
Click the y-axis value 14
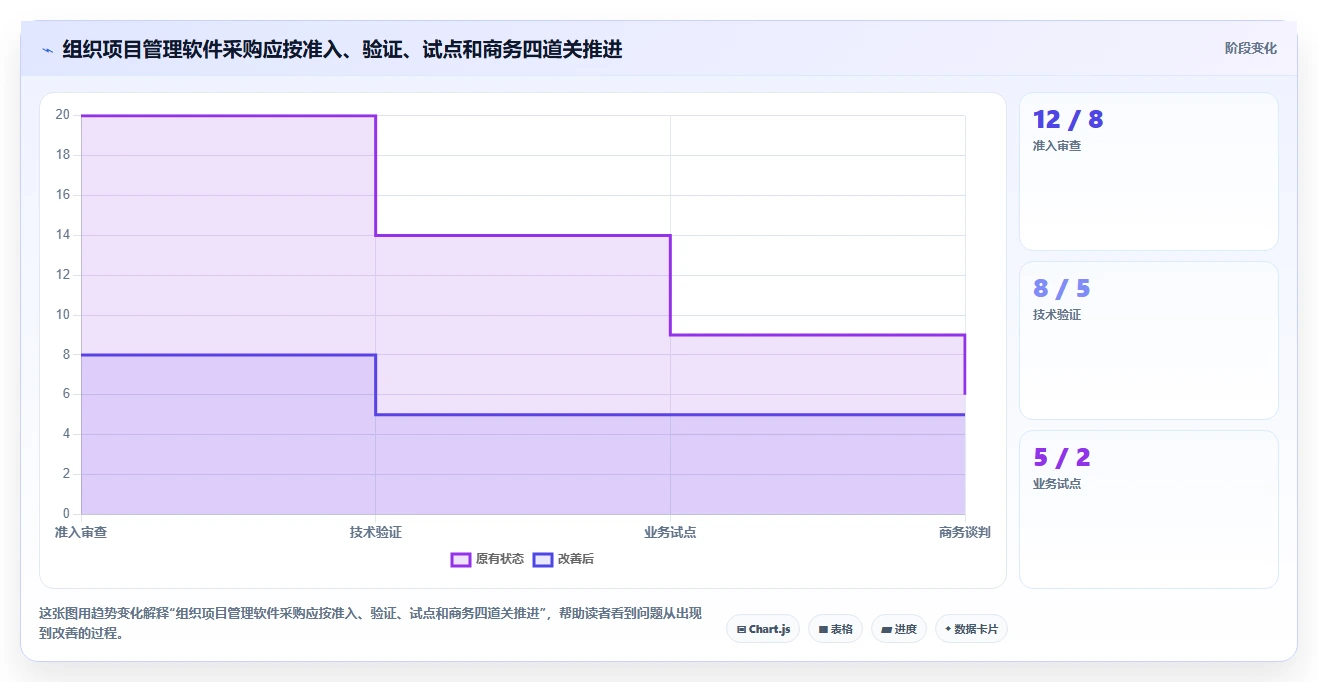[x=62, y=235]
